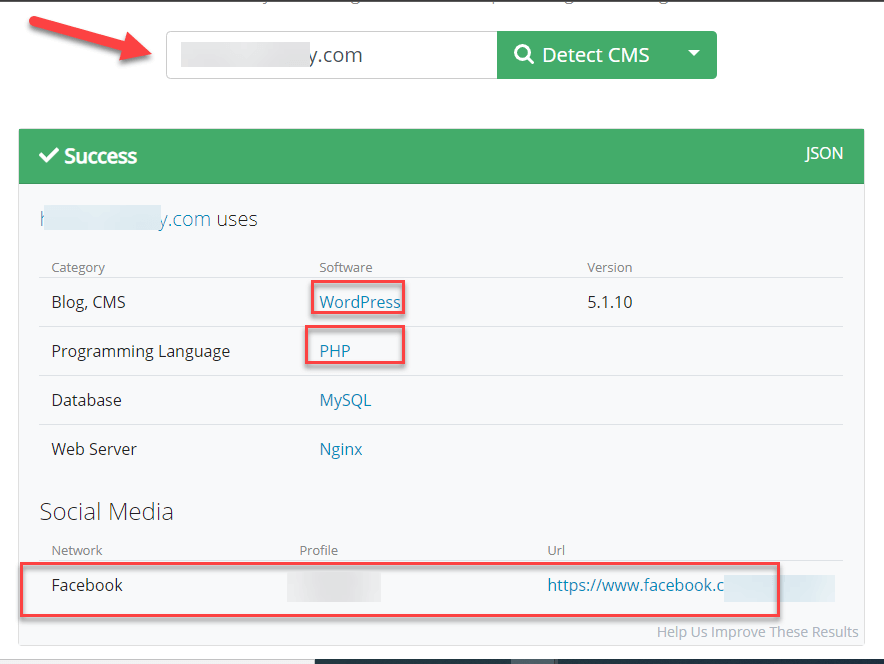884x664 pixels.
Task: Click the Blog, CMS category cell
Action: click(x=89, y=302)
